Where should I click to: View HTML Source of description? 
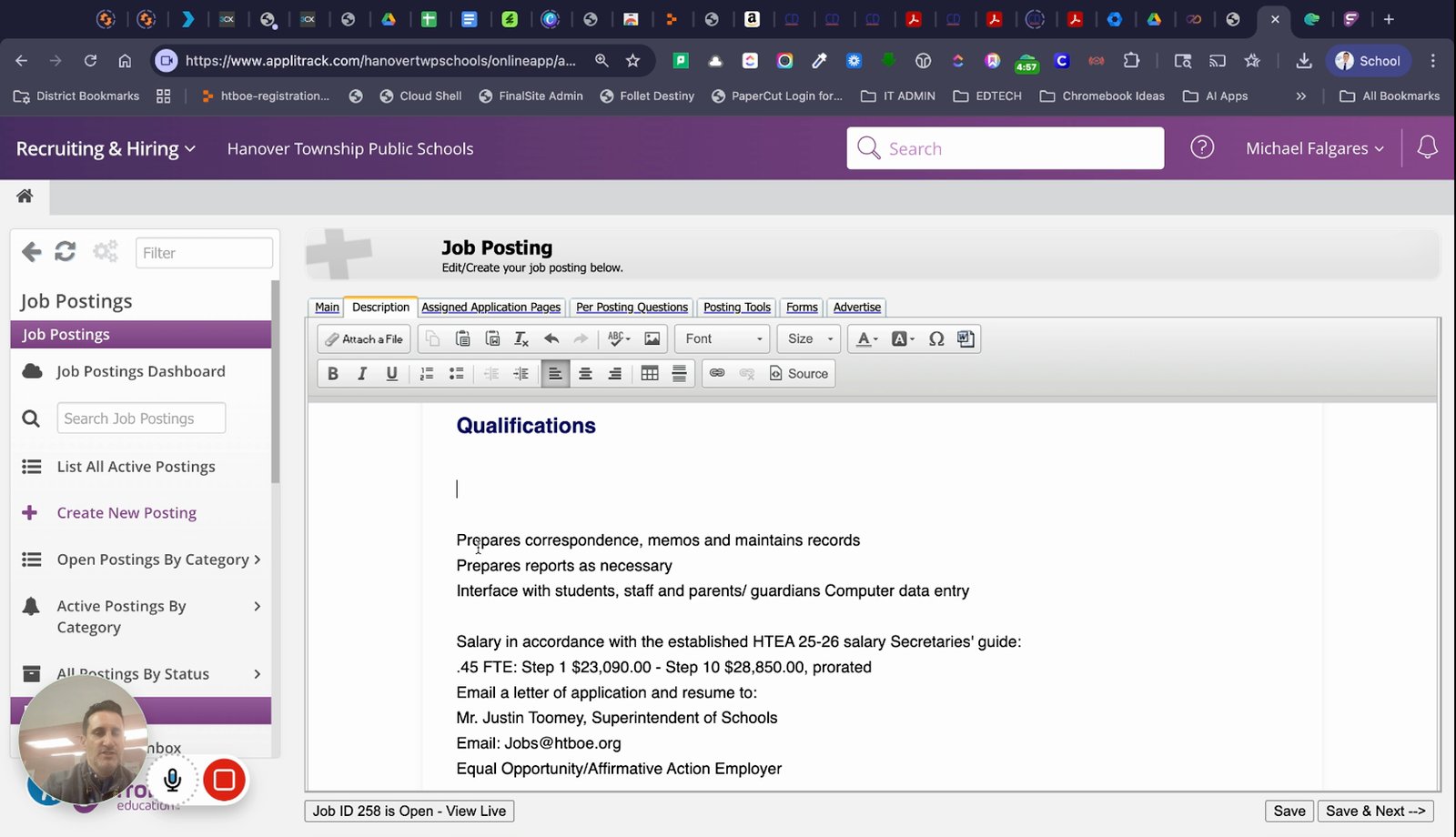click(799, 373)
